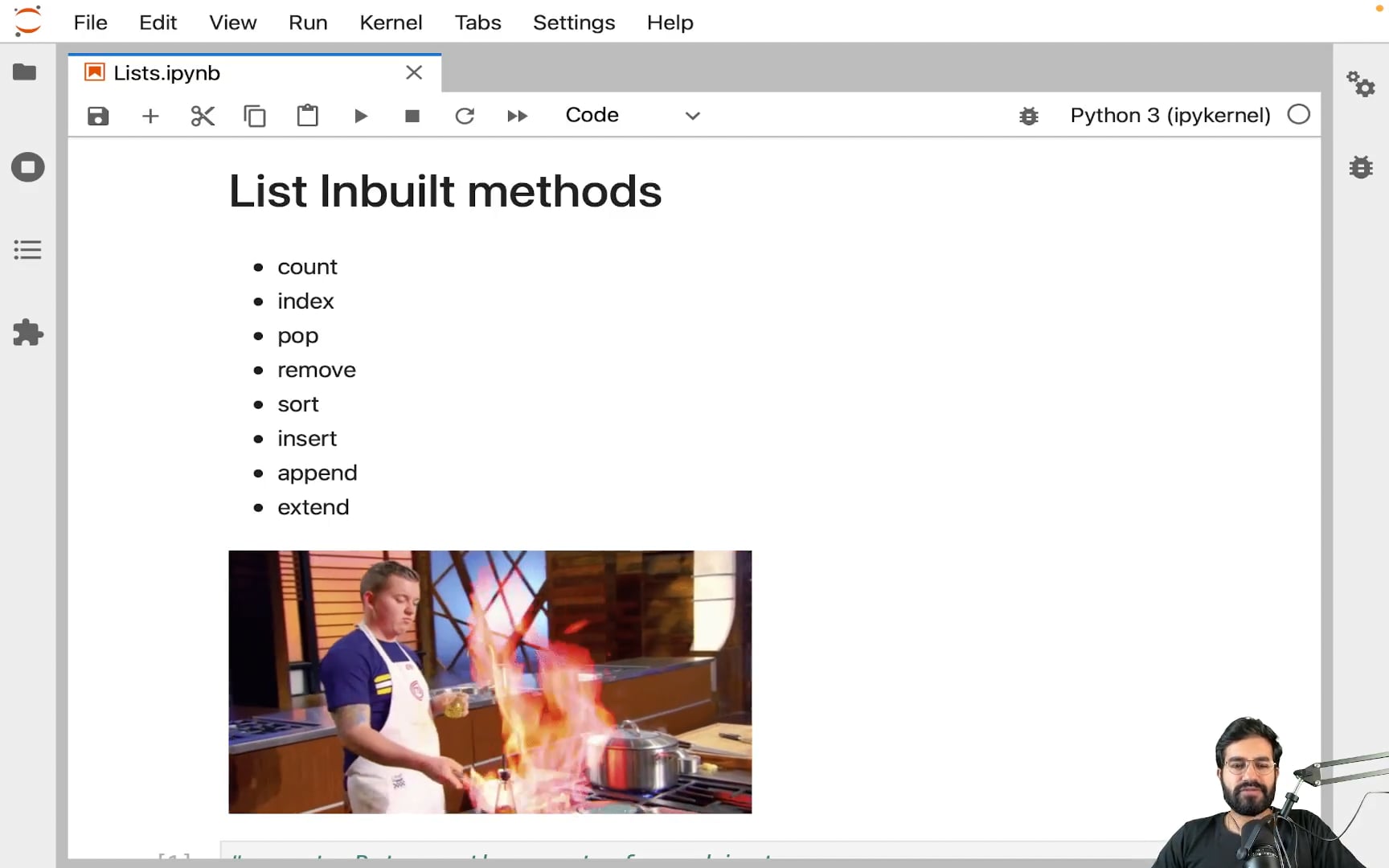This screenshot has width=1389, height=868.
Task: Click the 'remove' bullet item
Action: pyautogui.click(x=317, y=370)
